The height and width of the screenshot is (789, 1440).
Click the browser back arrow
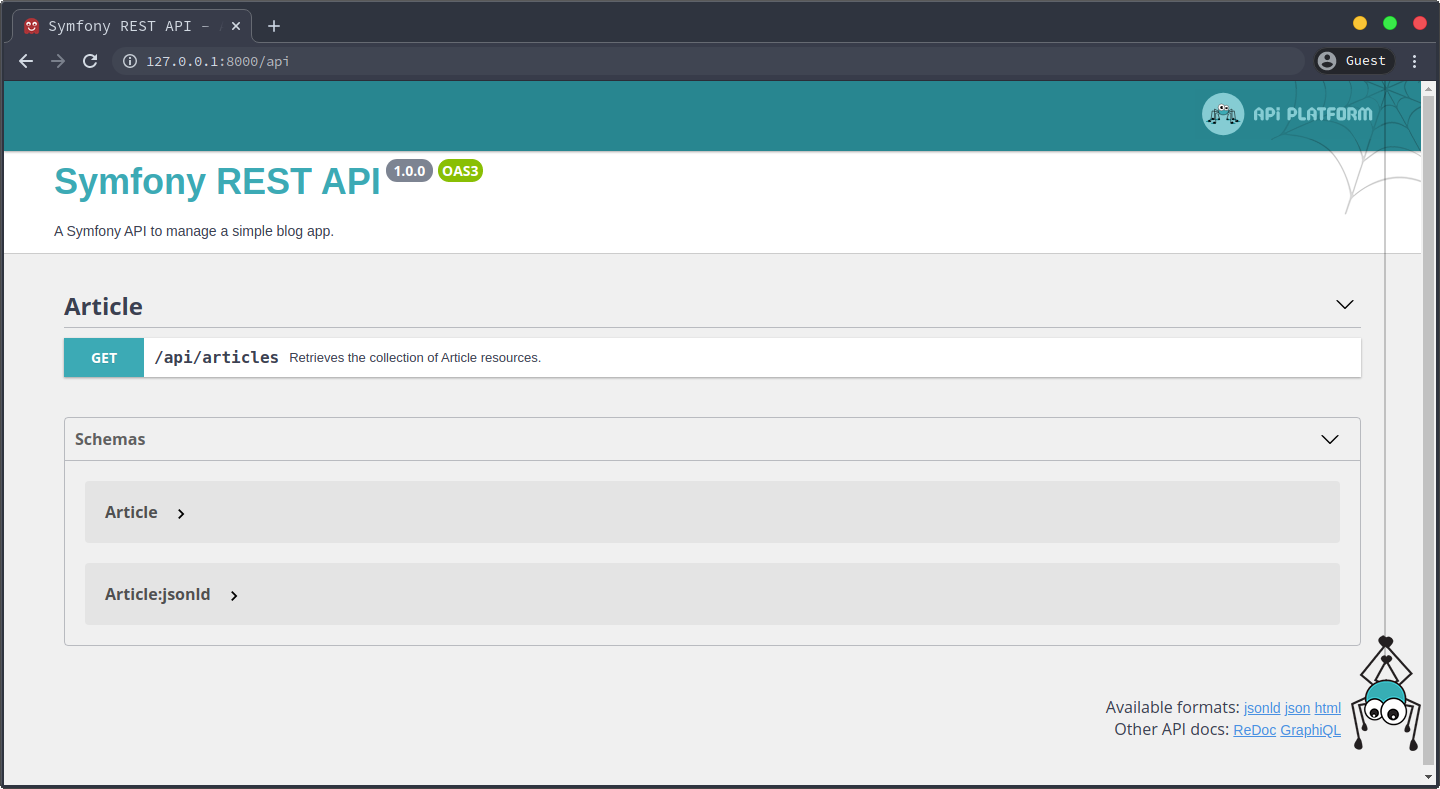click(26, 61)
